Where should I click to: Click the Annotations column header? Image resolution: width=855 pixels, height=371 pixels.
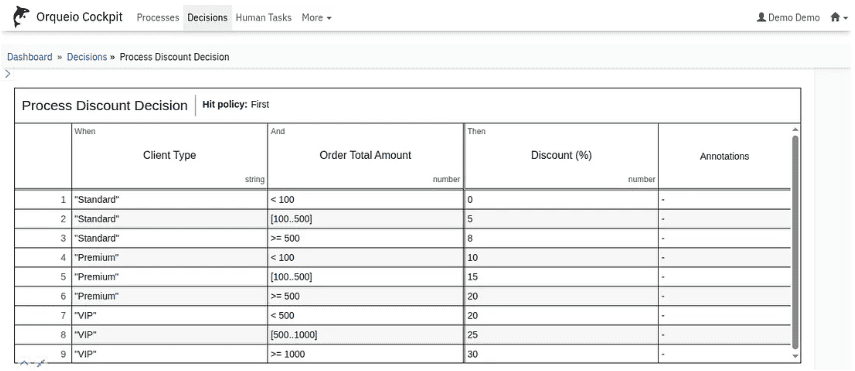pyautogui.click(x=724, y=156)
